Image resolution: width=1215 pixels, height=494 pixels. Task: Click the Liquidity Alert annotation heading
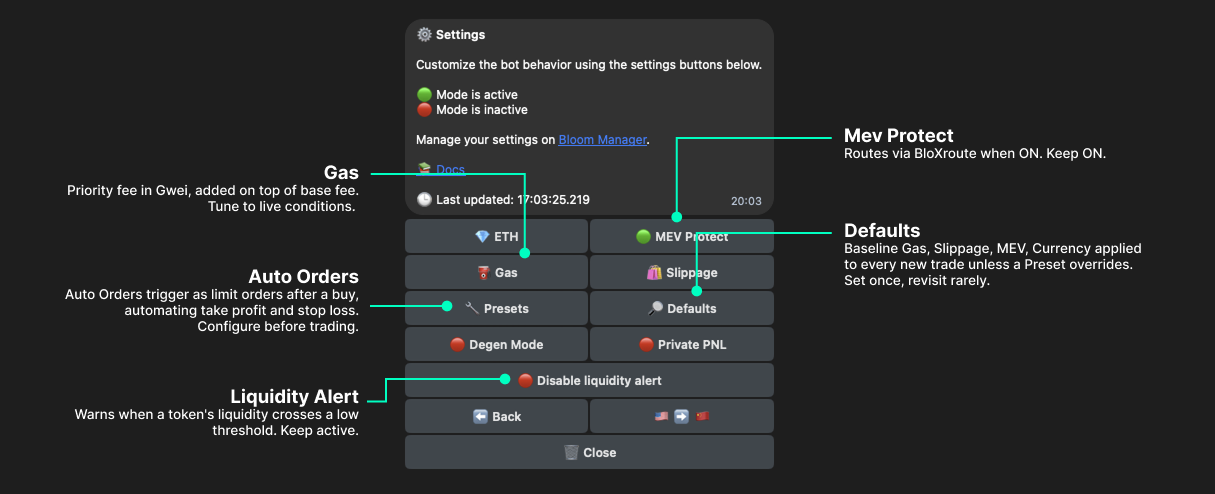[x=294, y=396]
